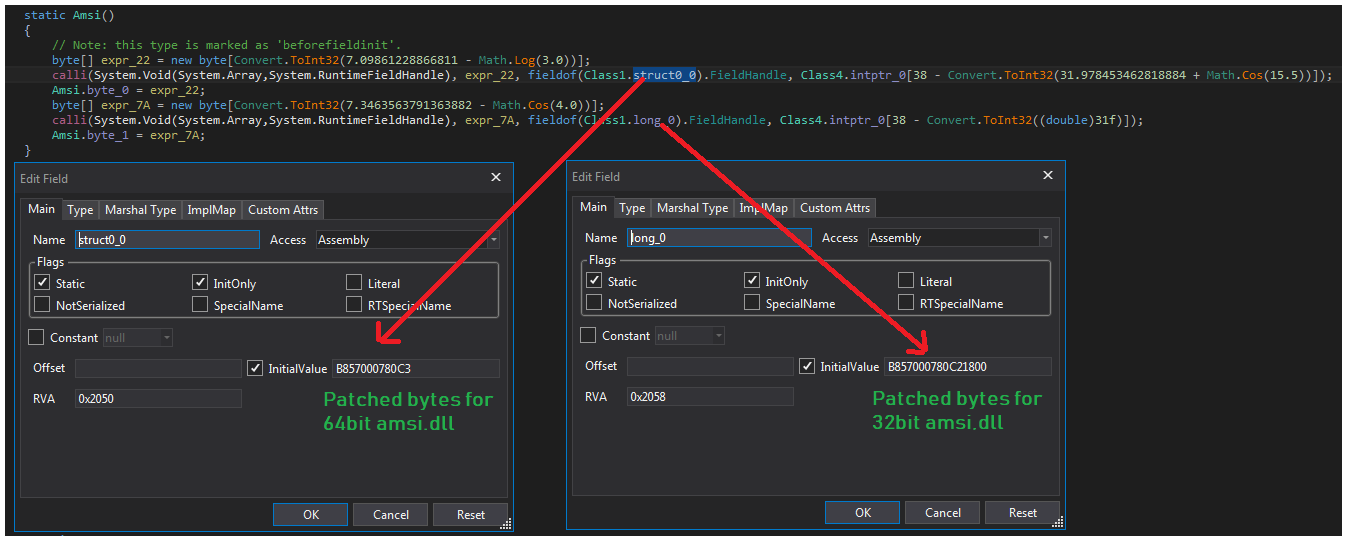Toggle Static checkbox in long_0 dialog
Viewport: 1348px width, 542px height.
593,281
